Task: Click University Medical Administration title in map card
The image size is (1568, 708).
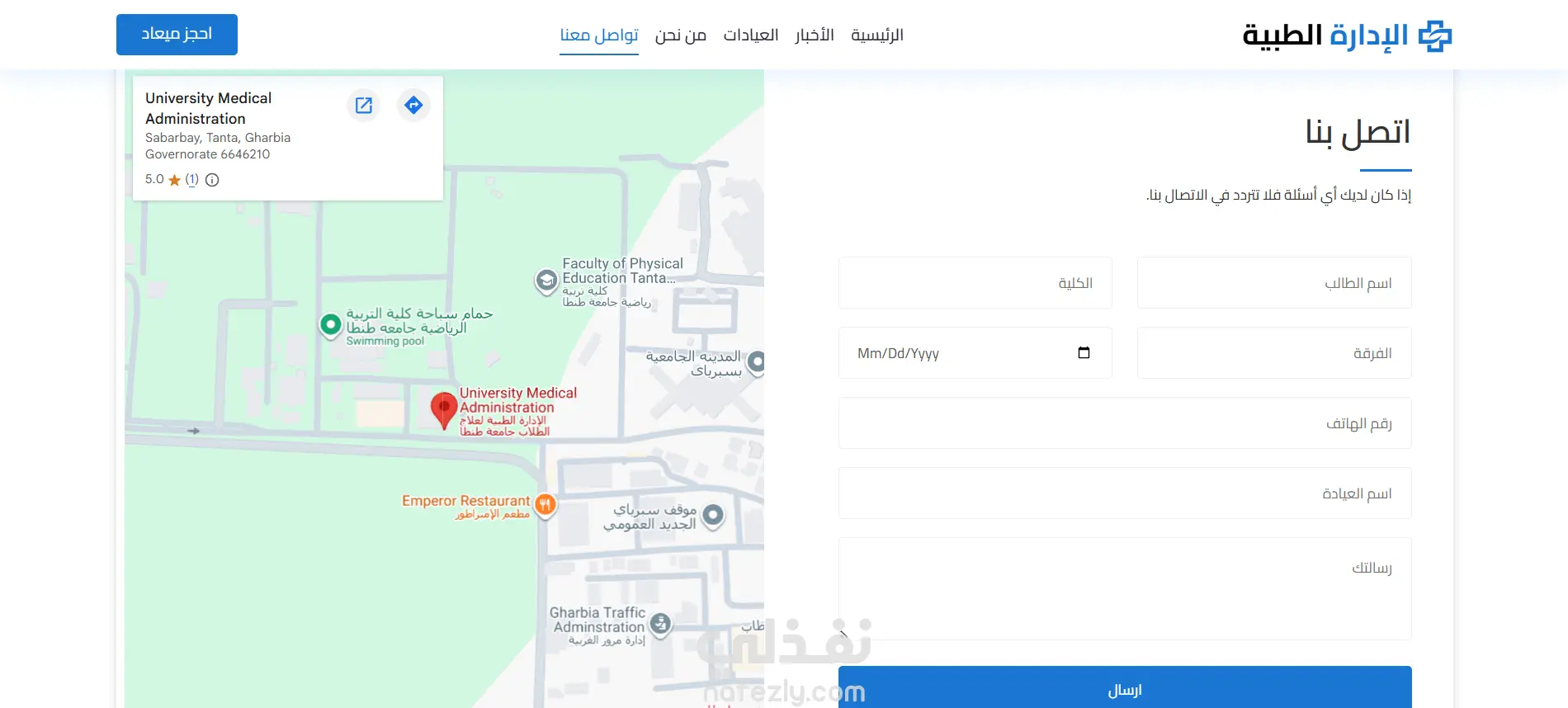Action: (x=209, y=108)
